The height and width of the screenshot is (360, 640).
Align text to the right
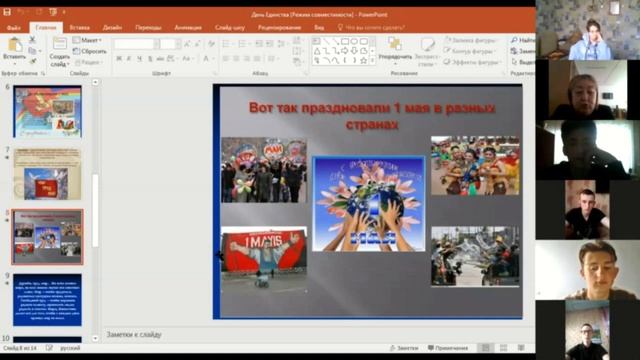tap(247, 59)
